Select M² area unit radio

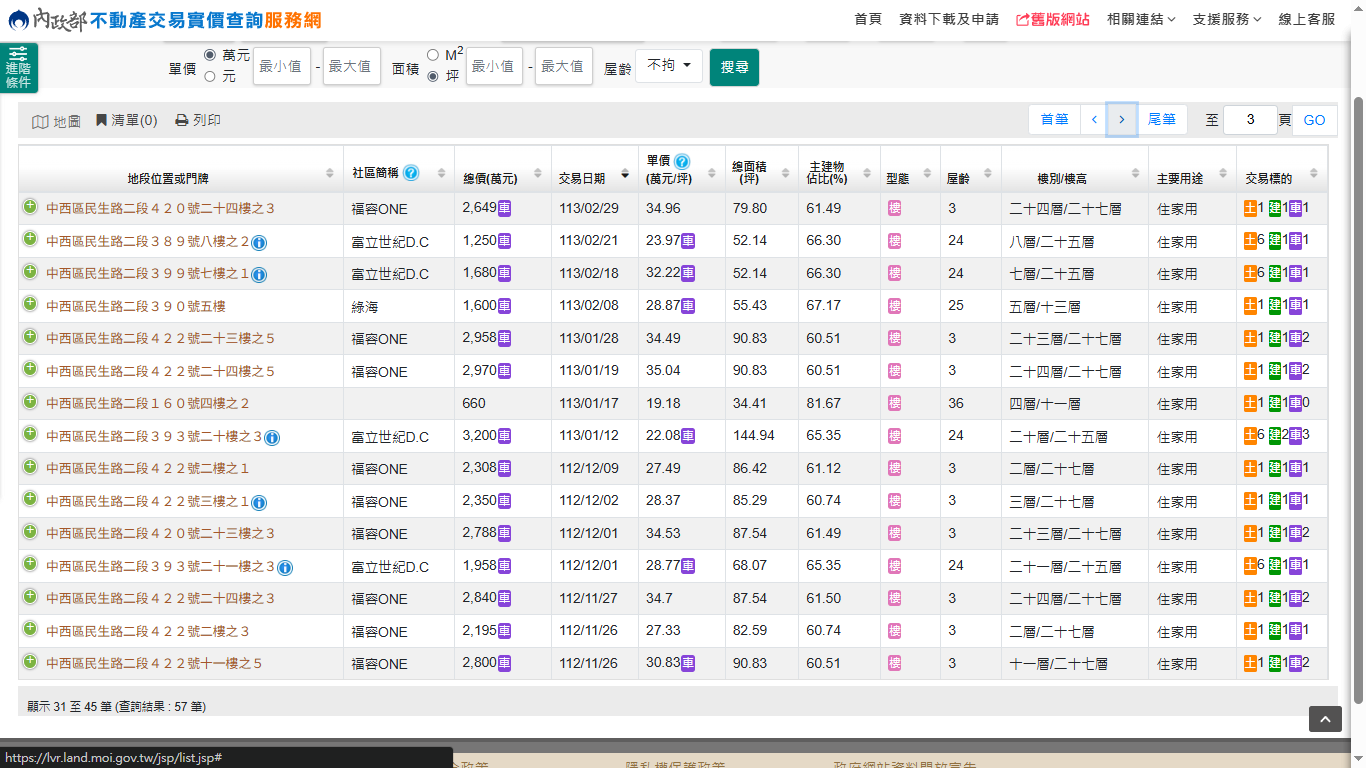(x=433, y=55)
